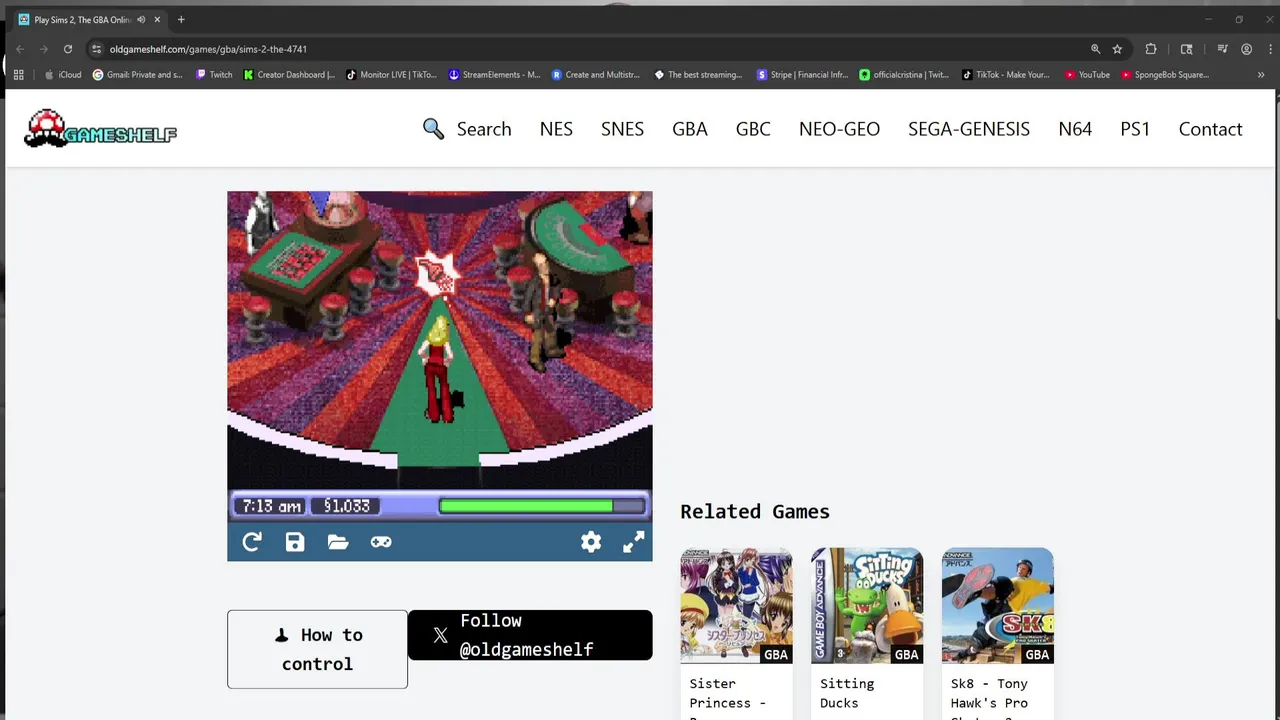Restart the emulator game
1280x720 pixels.
tap(252, 542)
